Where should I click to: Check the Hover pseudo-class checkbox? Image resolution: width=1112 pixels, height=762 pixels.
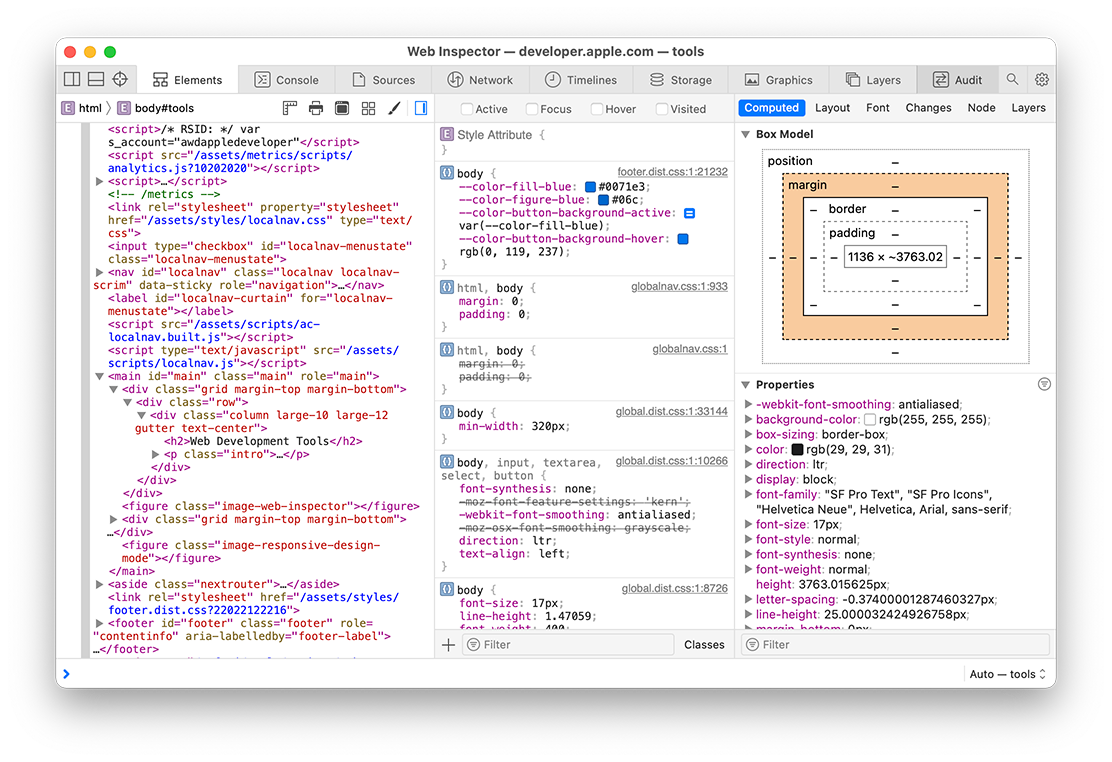coord(597,109)
